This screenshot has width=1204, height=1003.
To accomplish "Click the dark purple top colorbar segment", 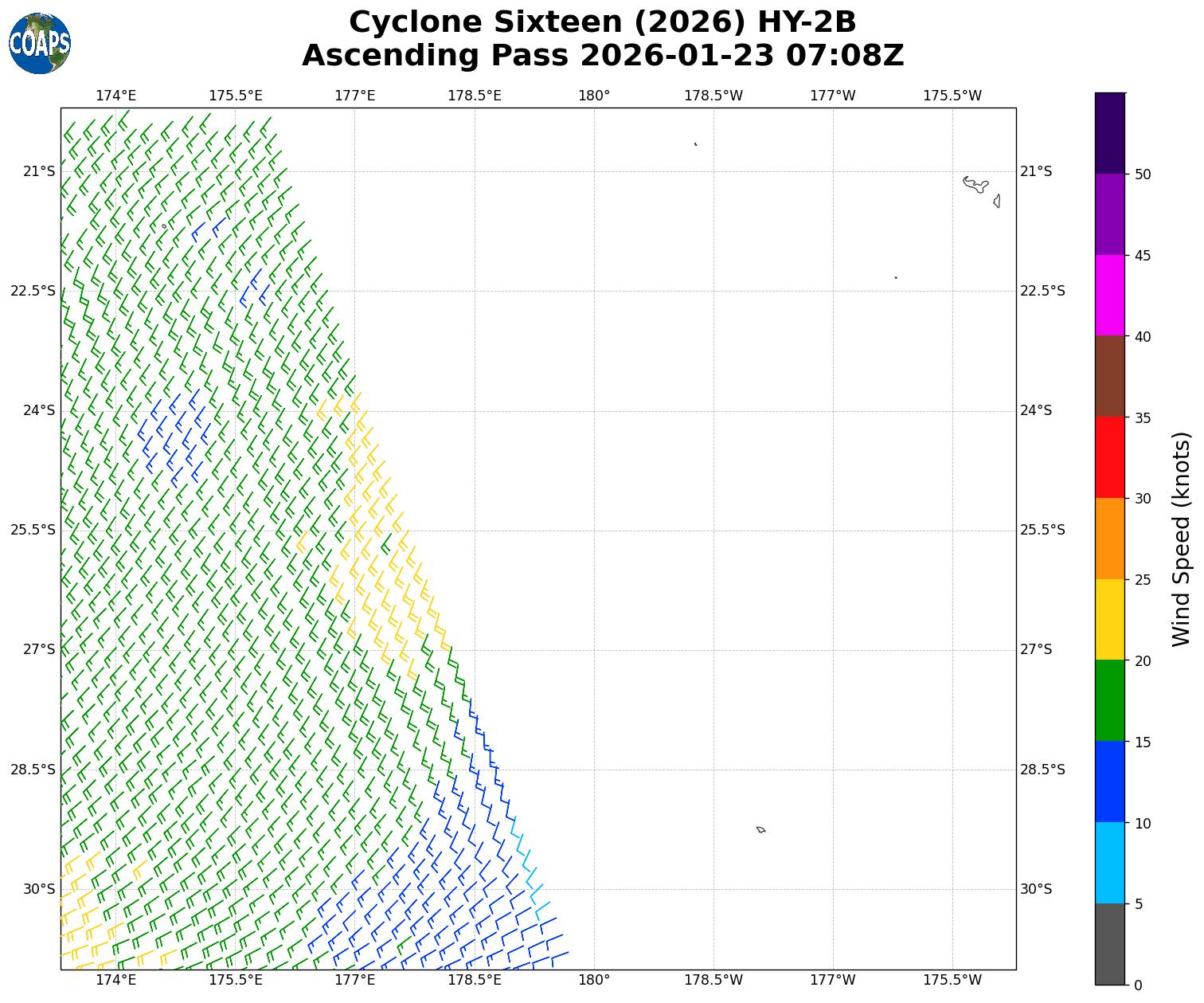I will click(1109, 133).
